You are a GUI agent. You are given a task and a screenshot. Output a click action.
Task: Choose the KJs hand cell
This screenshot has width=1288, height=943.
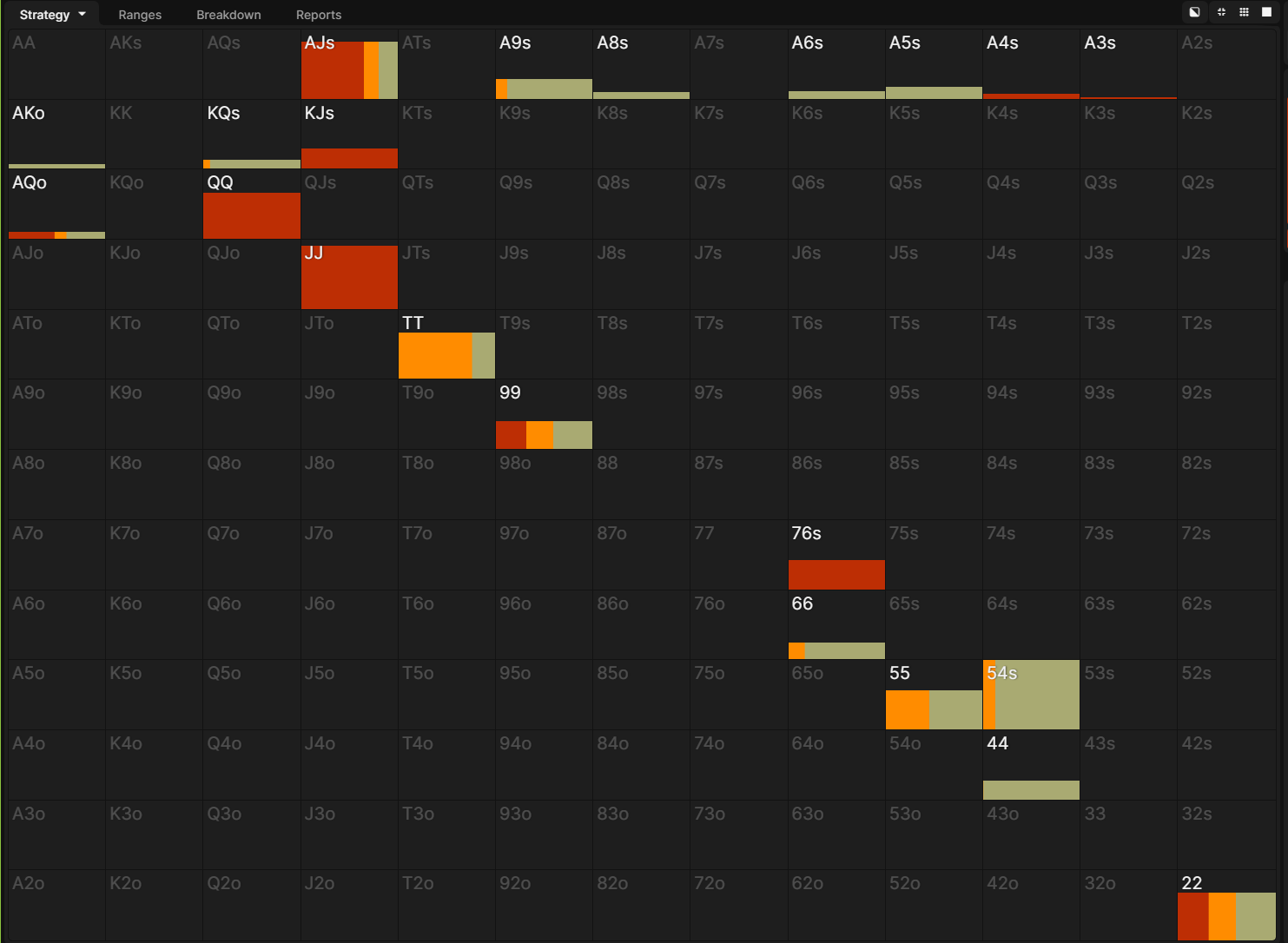point(349,135)
